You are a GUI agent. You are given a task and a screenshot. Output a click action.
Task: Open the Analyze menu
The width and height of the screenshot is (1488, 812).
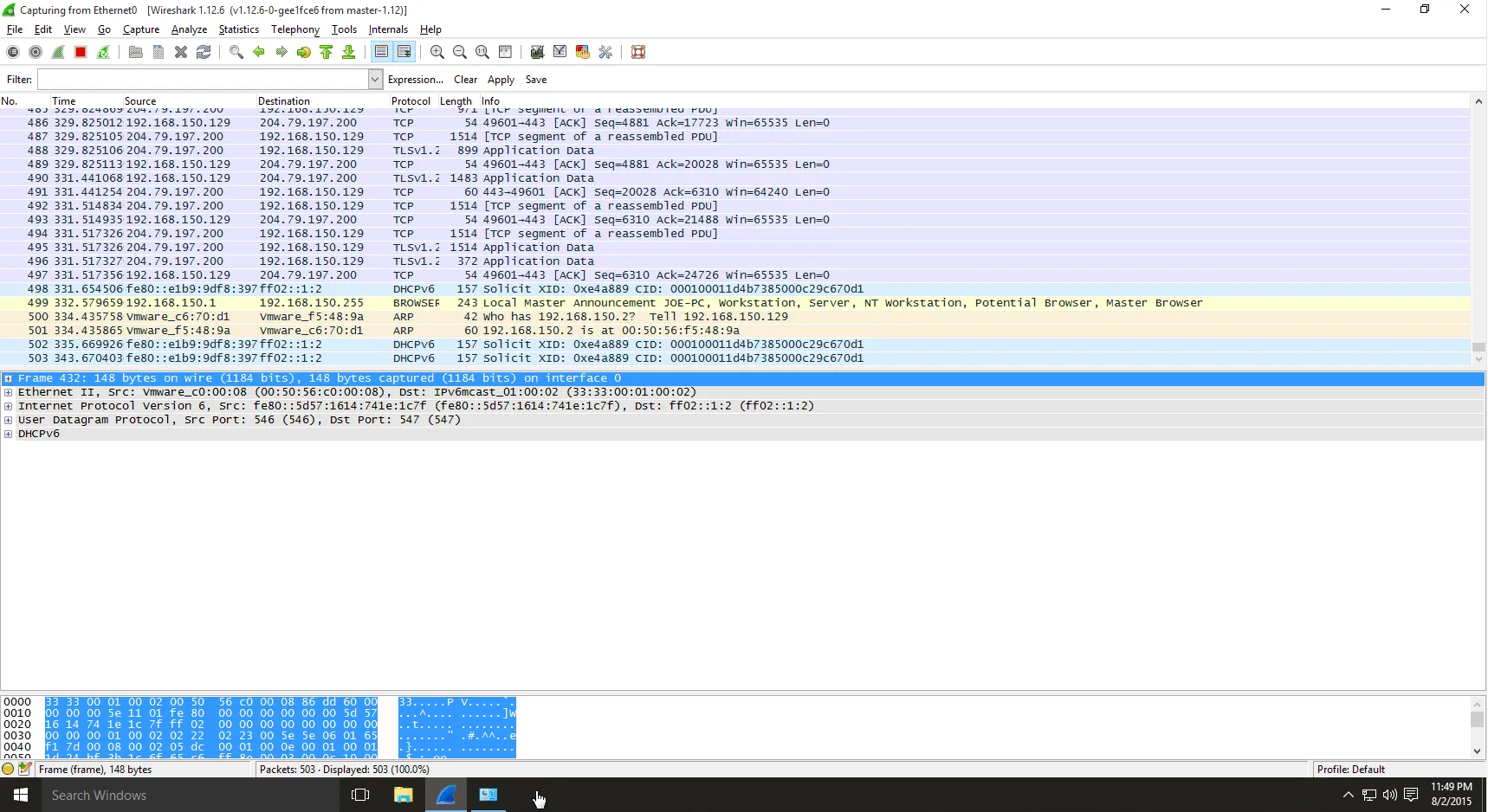[189, 29]
